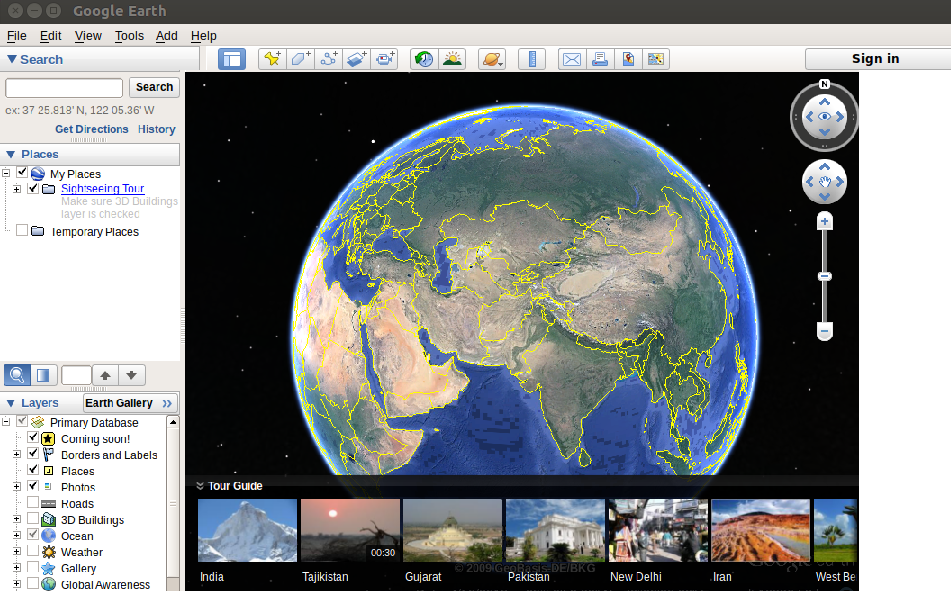This screenshot has height=591, width=951.
Task: Collapse My Places tree node
Action: click(x=6, y=173)
